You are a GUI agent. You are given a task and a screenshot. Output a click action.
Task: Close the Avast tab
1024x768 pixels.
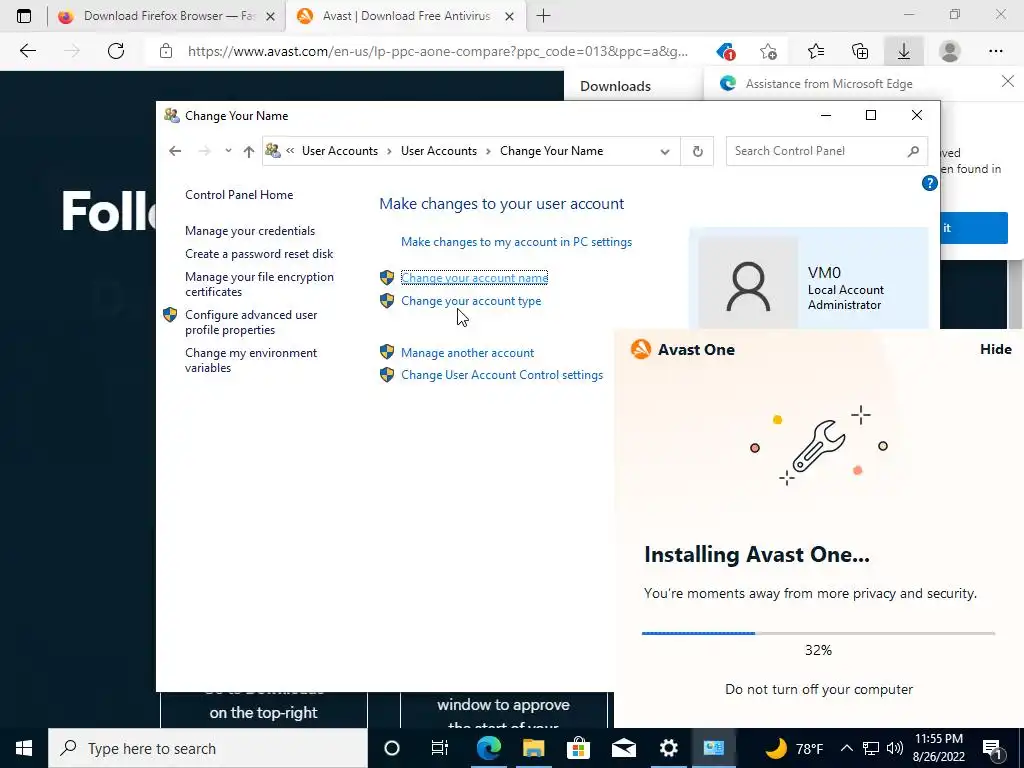[510, 16]
